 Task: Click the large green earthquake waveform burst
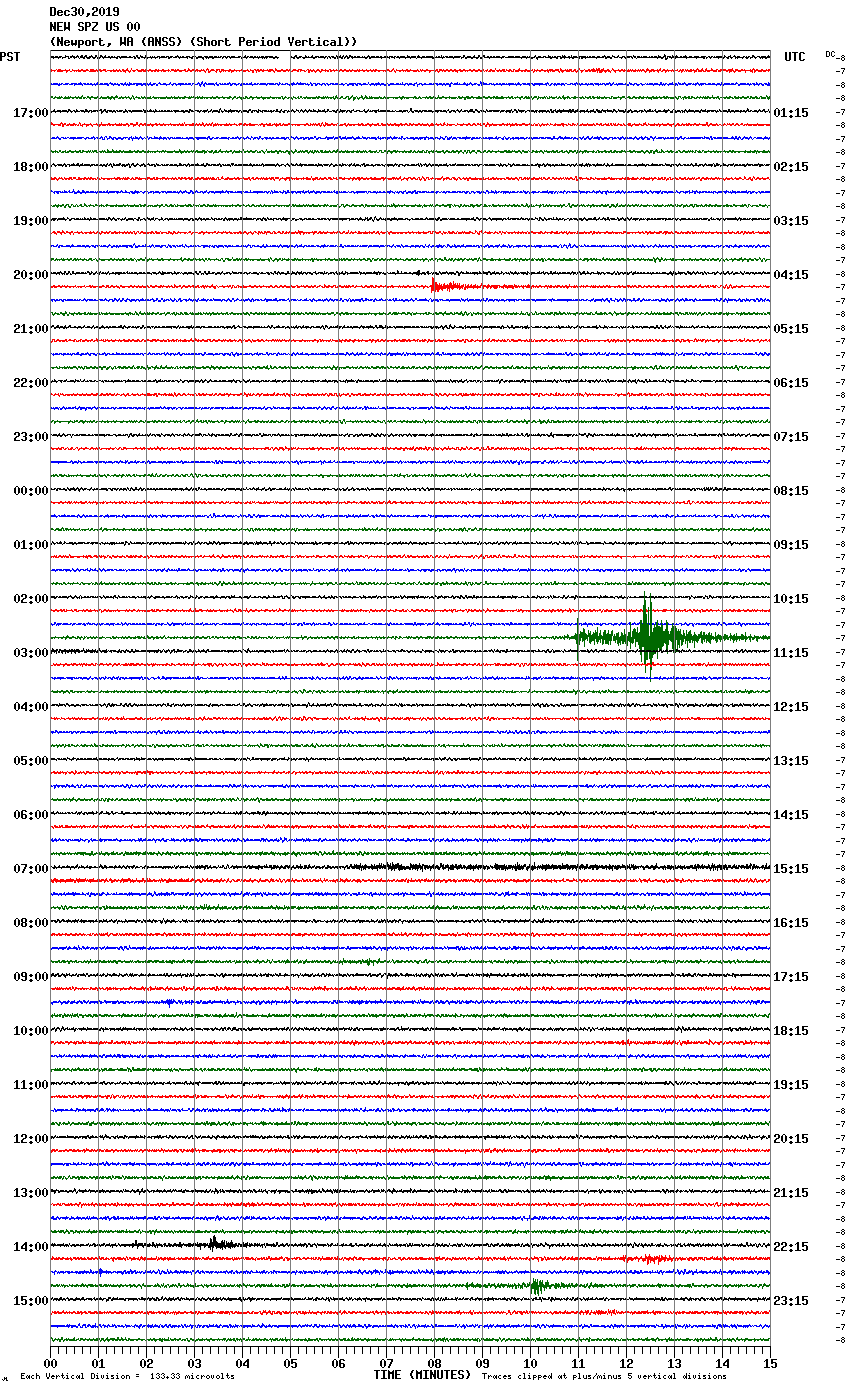(648, 636)
